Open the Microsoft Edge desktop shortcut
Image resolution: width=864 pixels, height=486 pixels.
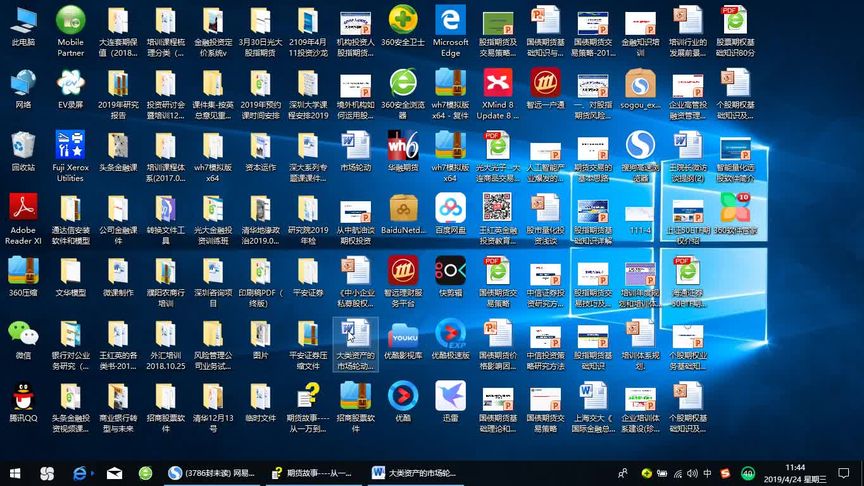tap(450, 20)
